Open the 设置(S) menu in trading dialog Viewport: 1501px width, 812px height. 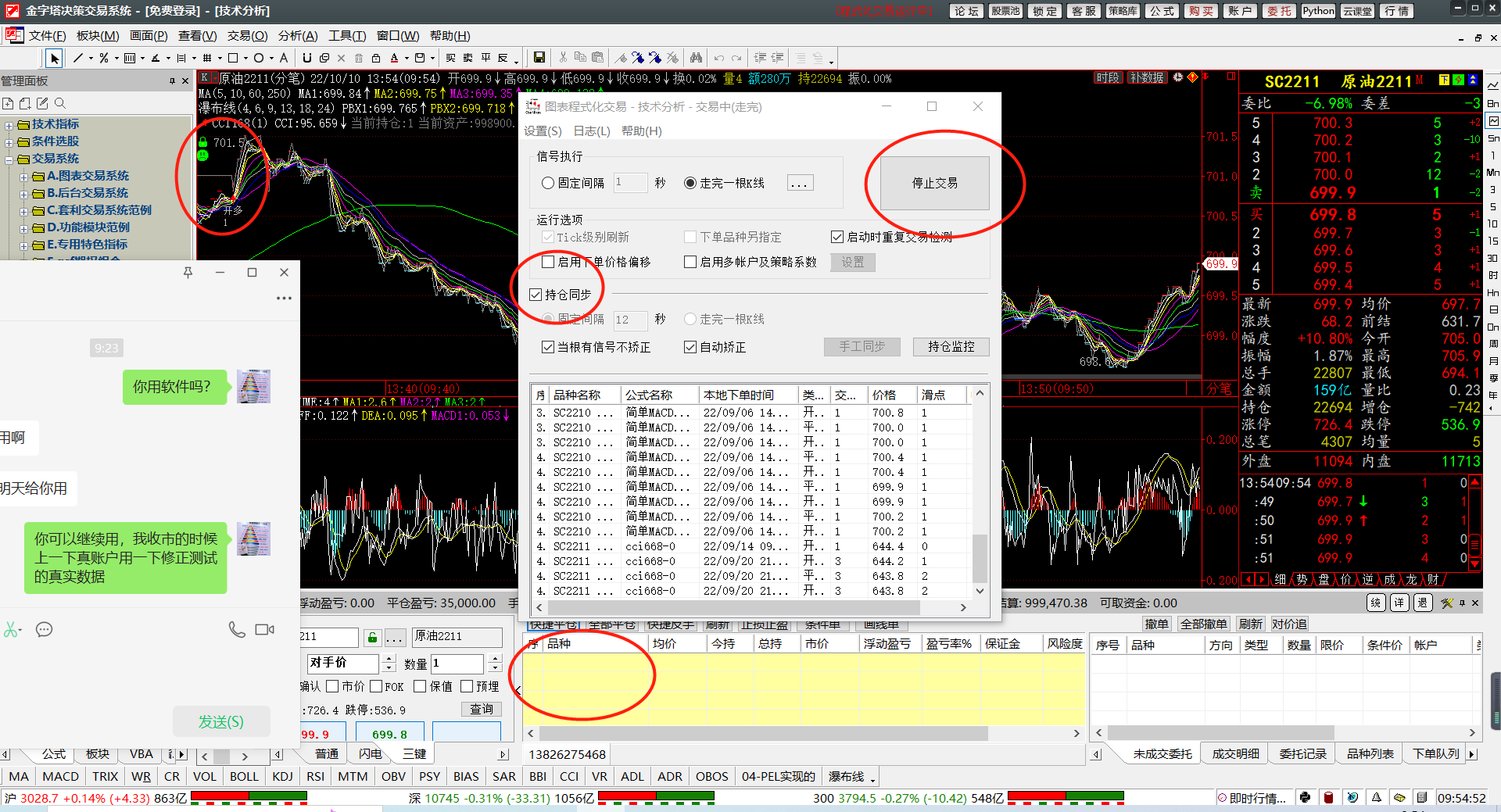coord(543,131)
